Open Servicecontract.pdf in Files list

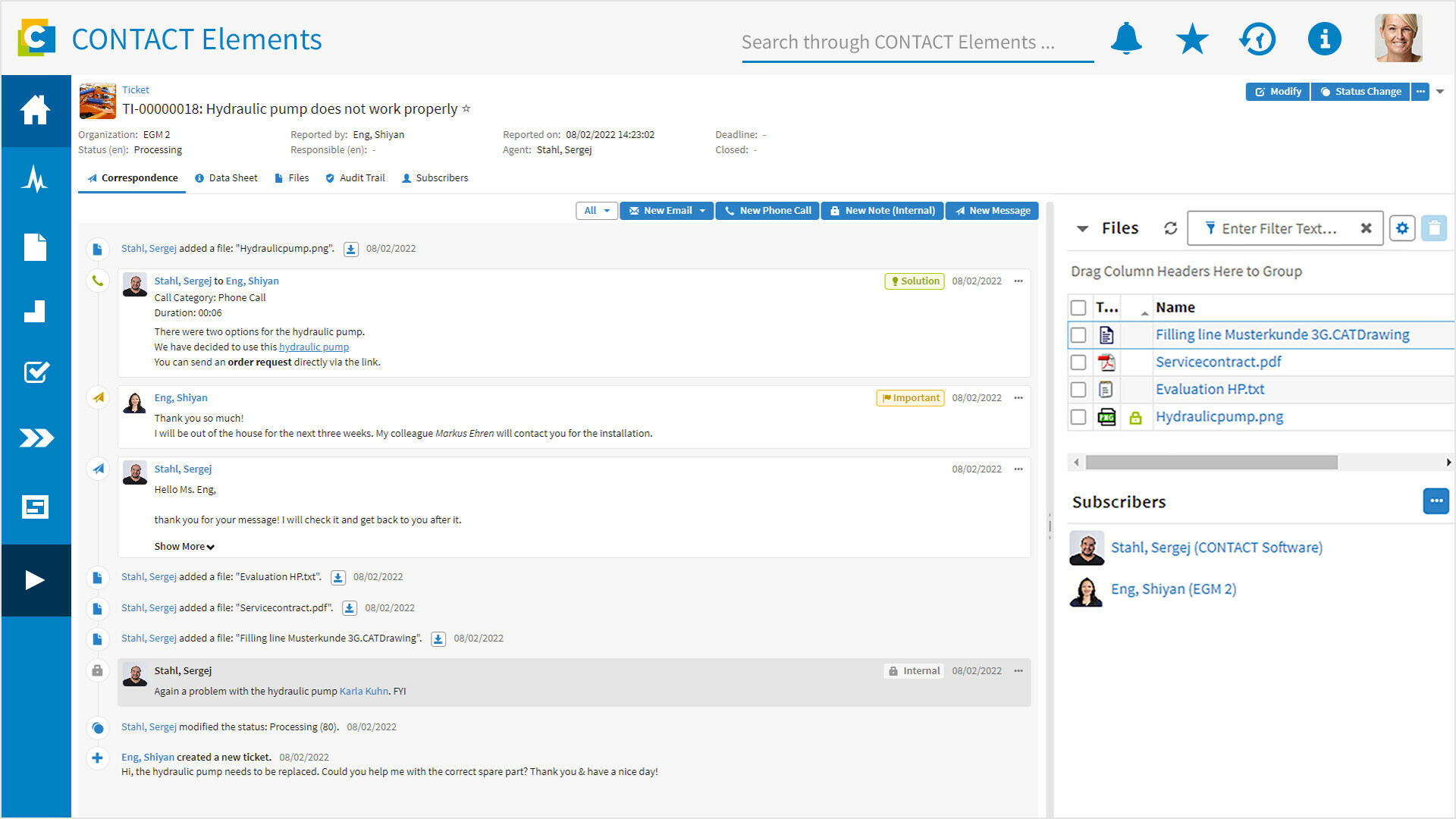click(x=1218, y=362)
